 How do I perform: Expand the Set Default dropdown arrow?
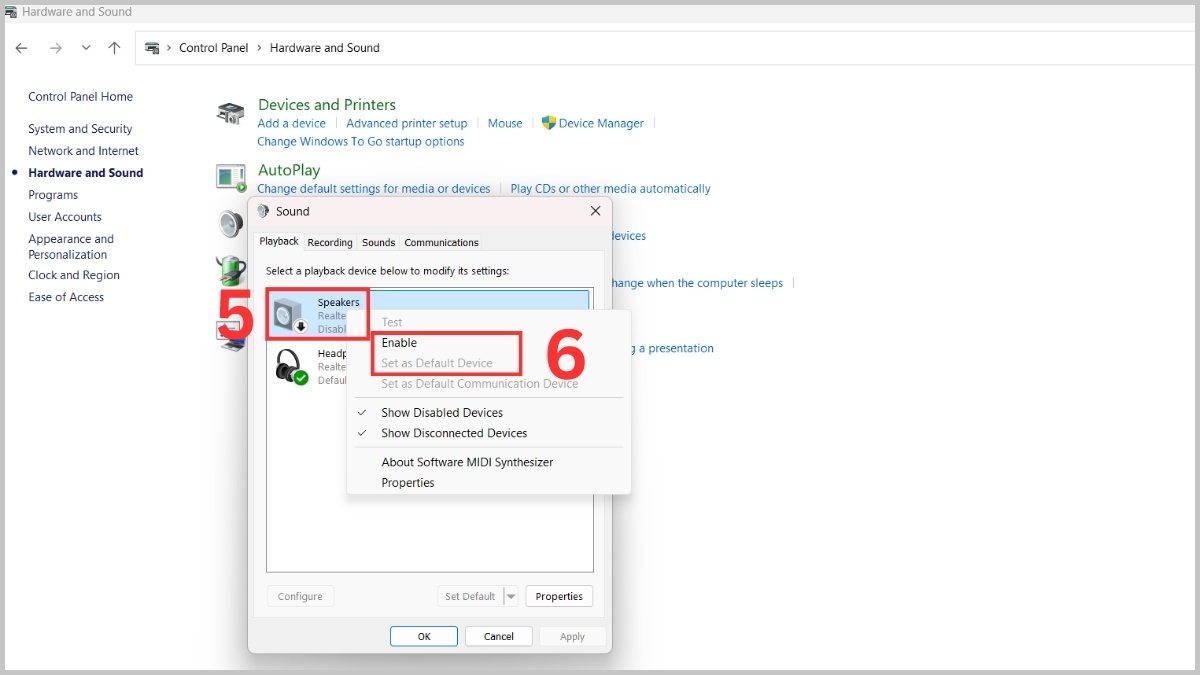click(x=511, y=596)
